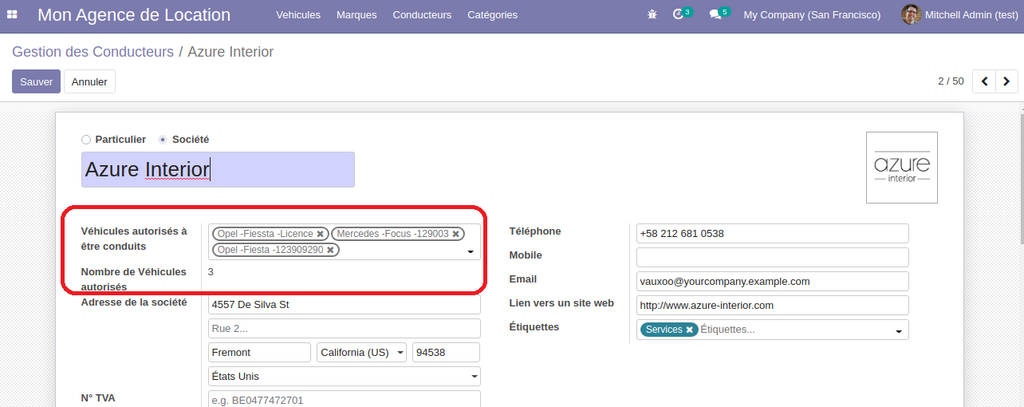The height and width of the screenshot is (407, 1024).
Task: Click the Azure Interior name field
Action: 218,170
